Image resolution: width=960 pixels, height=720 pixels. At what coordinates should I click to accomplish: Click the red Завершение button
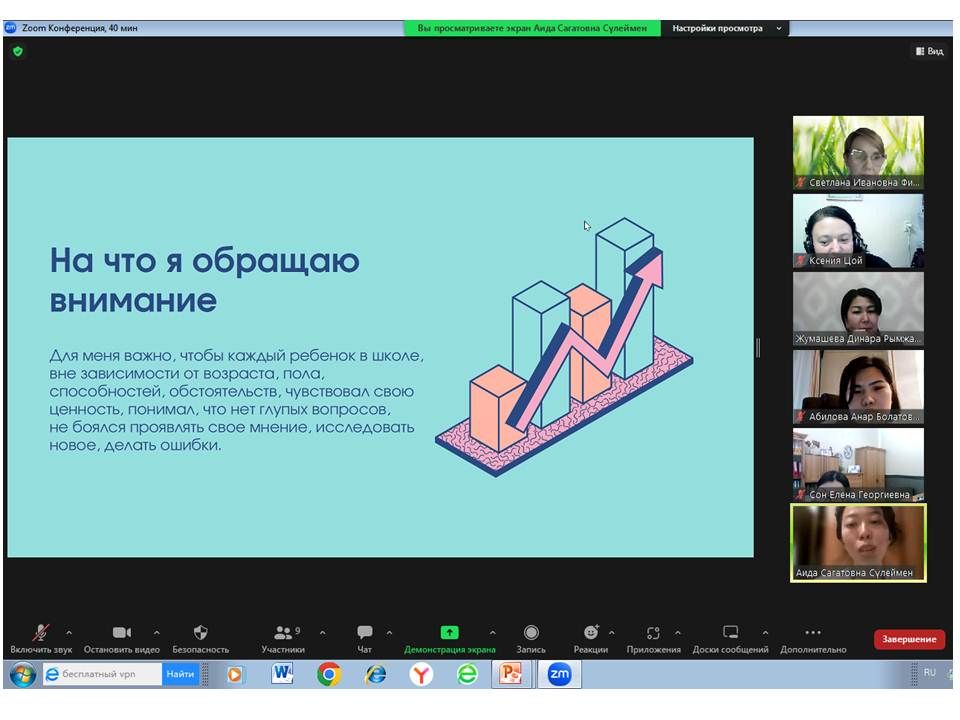coord(909,639)
